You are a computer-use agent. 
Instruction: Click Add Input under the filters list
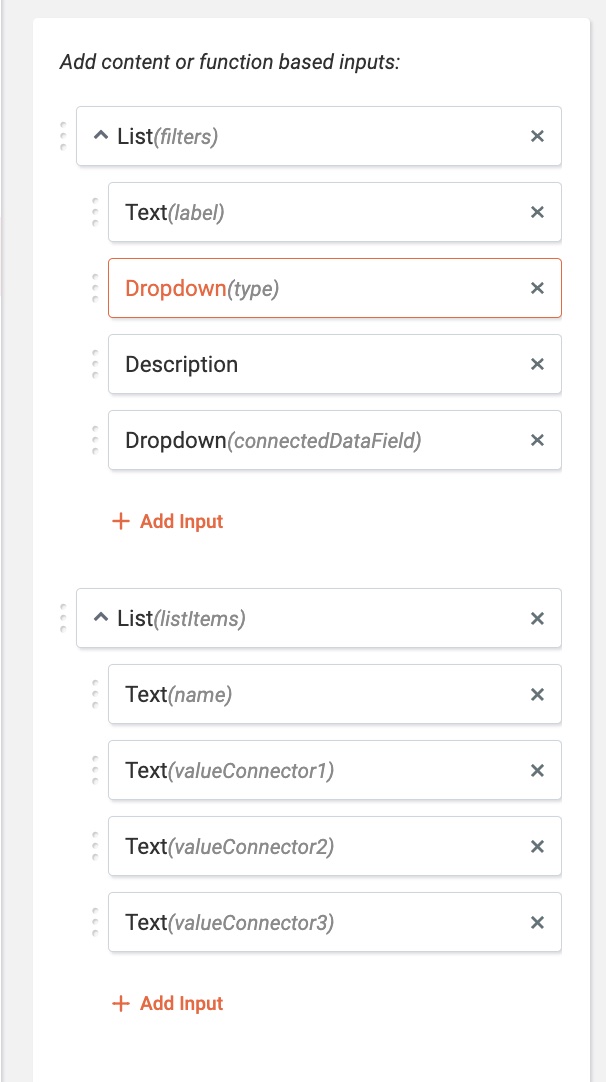167,521
